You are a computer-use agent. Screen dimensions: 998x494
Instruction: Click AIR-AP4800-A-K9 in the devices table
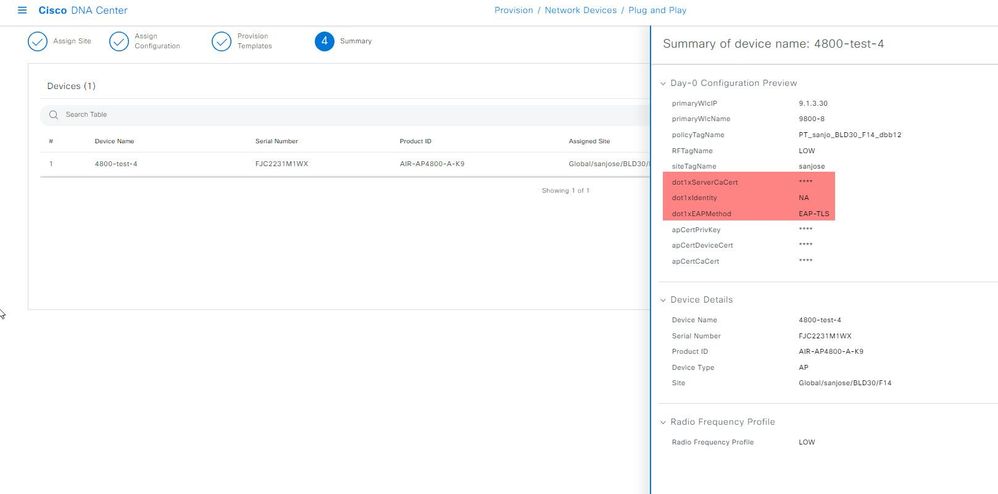click(x=432, y=164)
